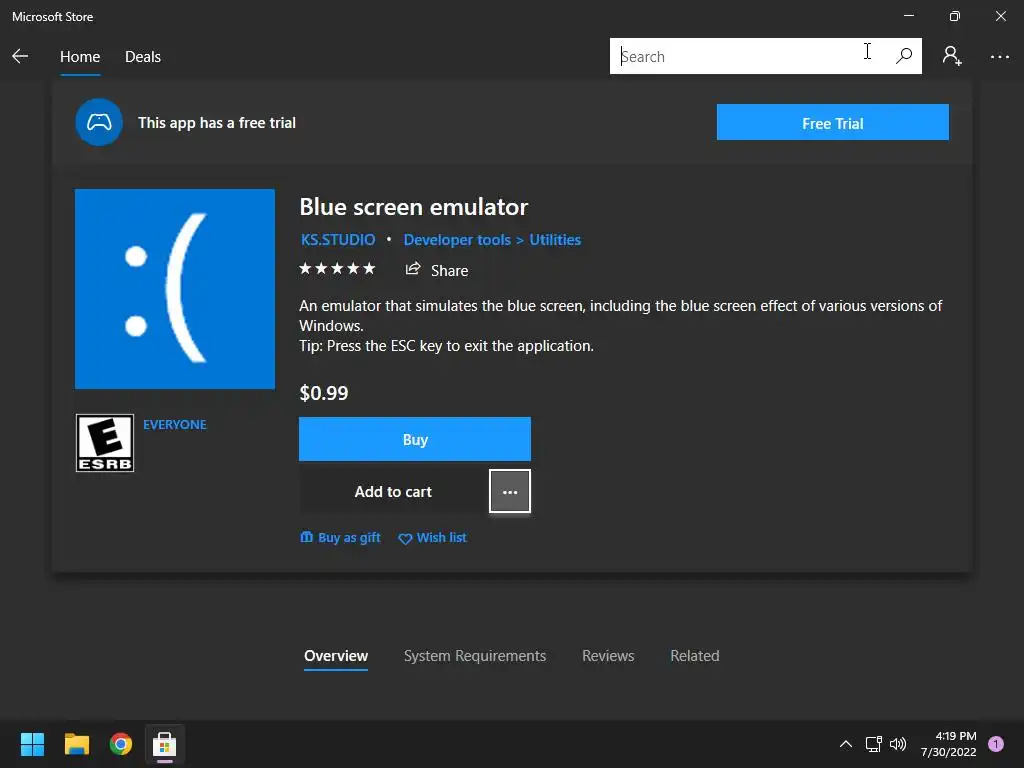The height and width of the screenshot is (768, 1024).
Task: Open the more options button beside Add to cart
Action: click(x=510, y=491)
